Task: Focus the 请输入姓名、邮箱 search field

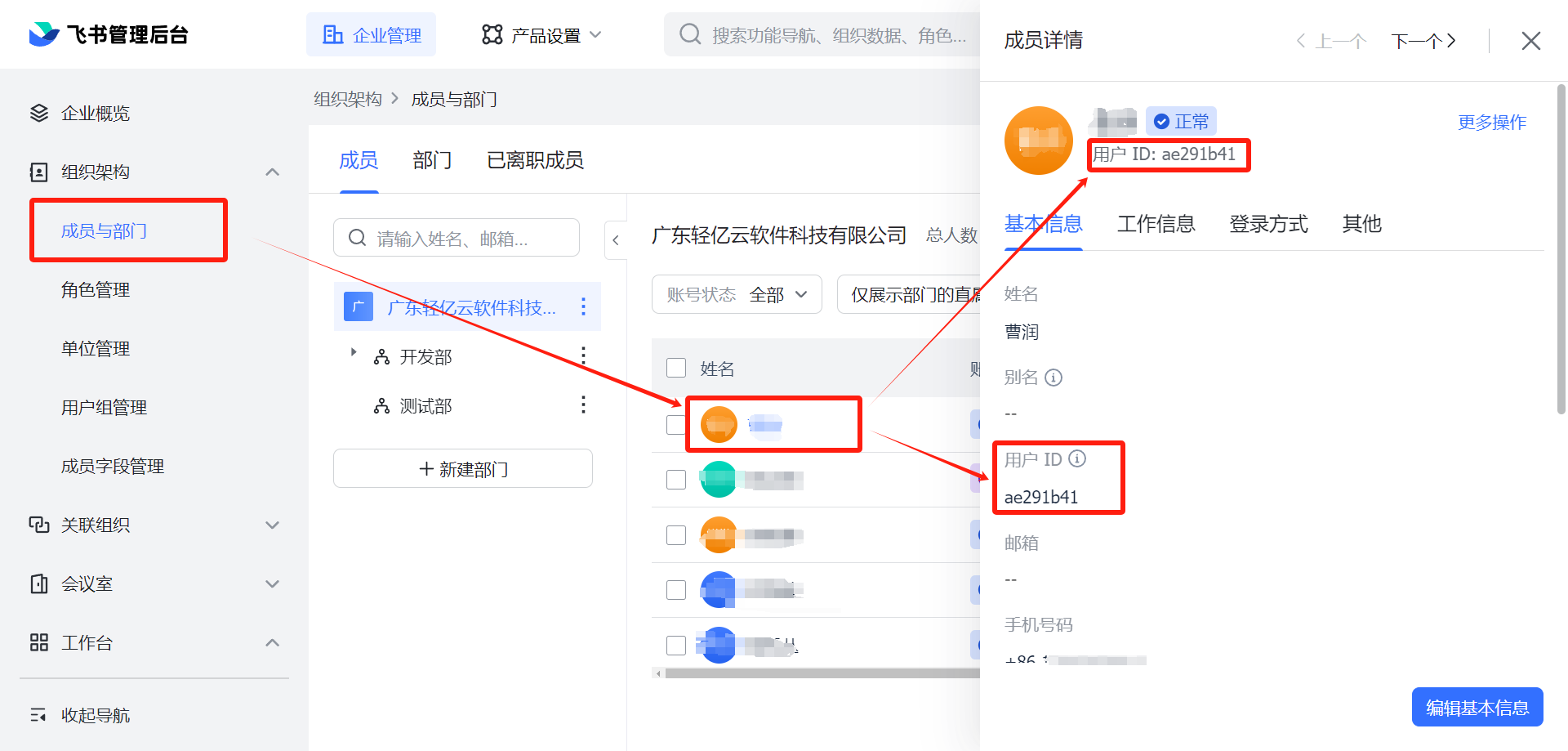Action: [x=457, y=238]
